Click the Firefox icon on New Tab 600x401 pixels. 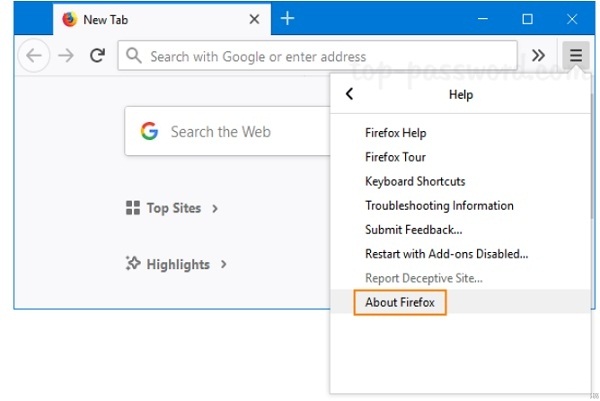(x=69, y=19)
